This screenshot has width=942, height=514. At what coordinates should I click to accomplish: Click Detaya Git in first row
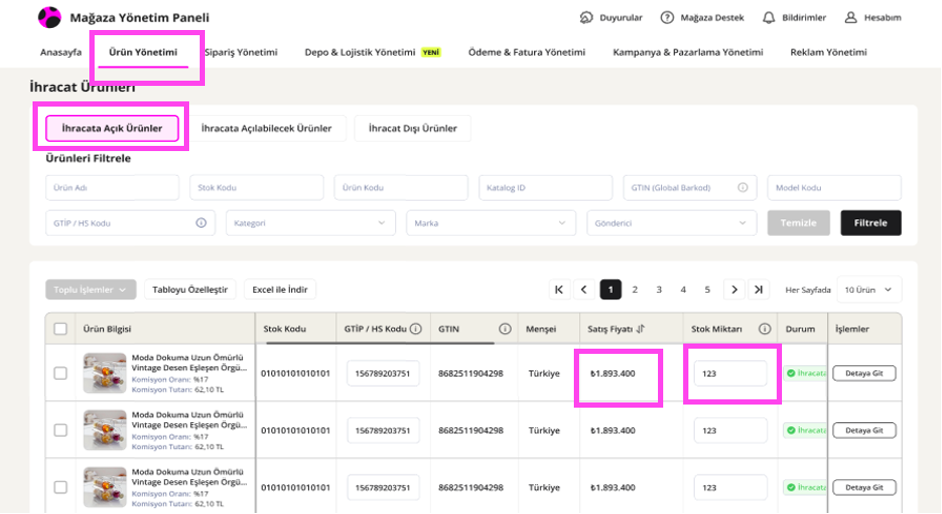[864, 373]
